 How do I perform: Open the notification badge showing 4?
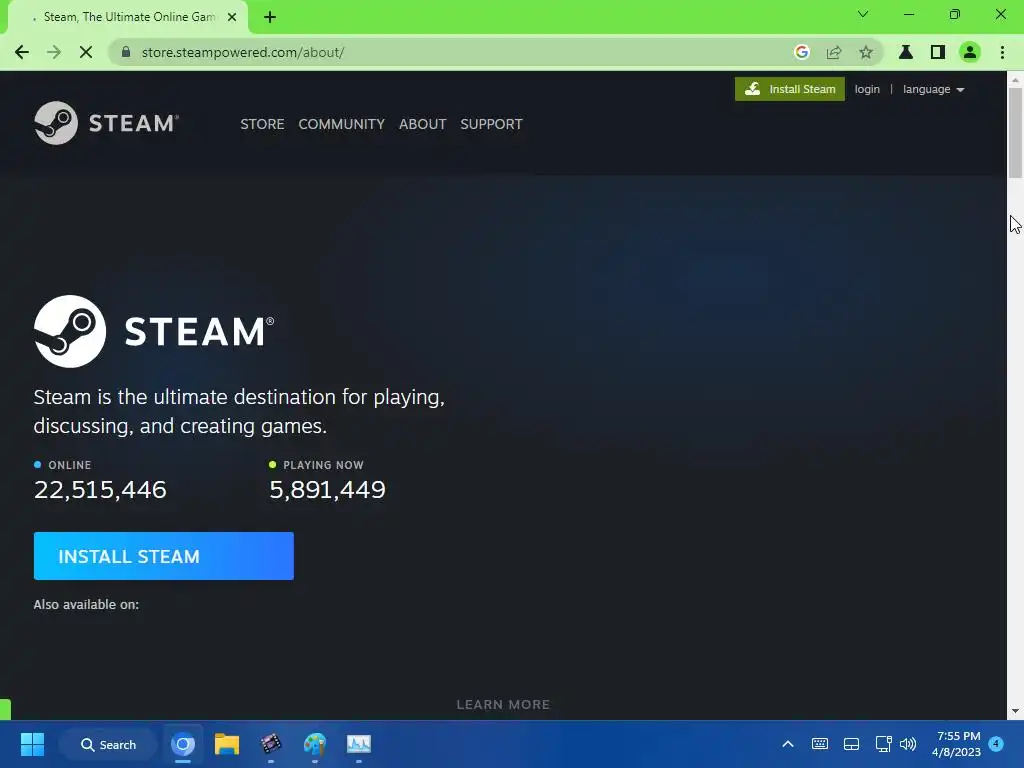pos(996,743)
